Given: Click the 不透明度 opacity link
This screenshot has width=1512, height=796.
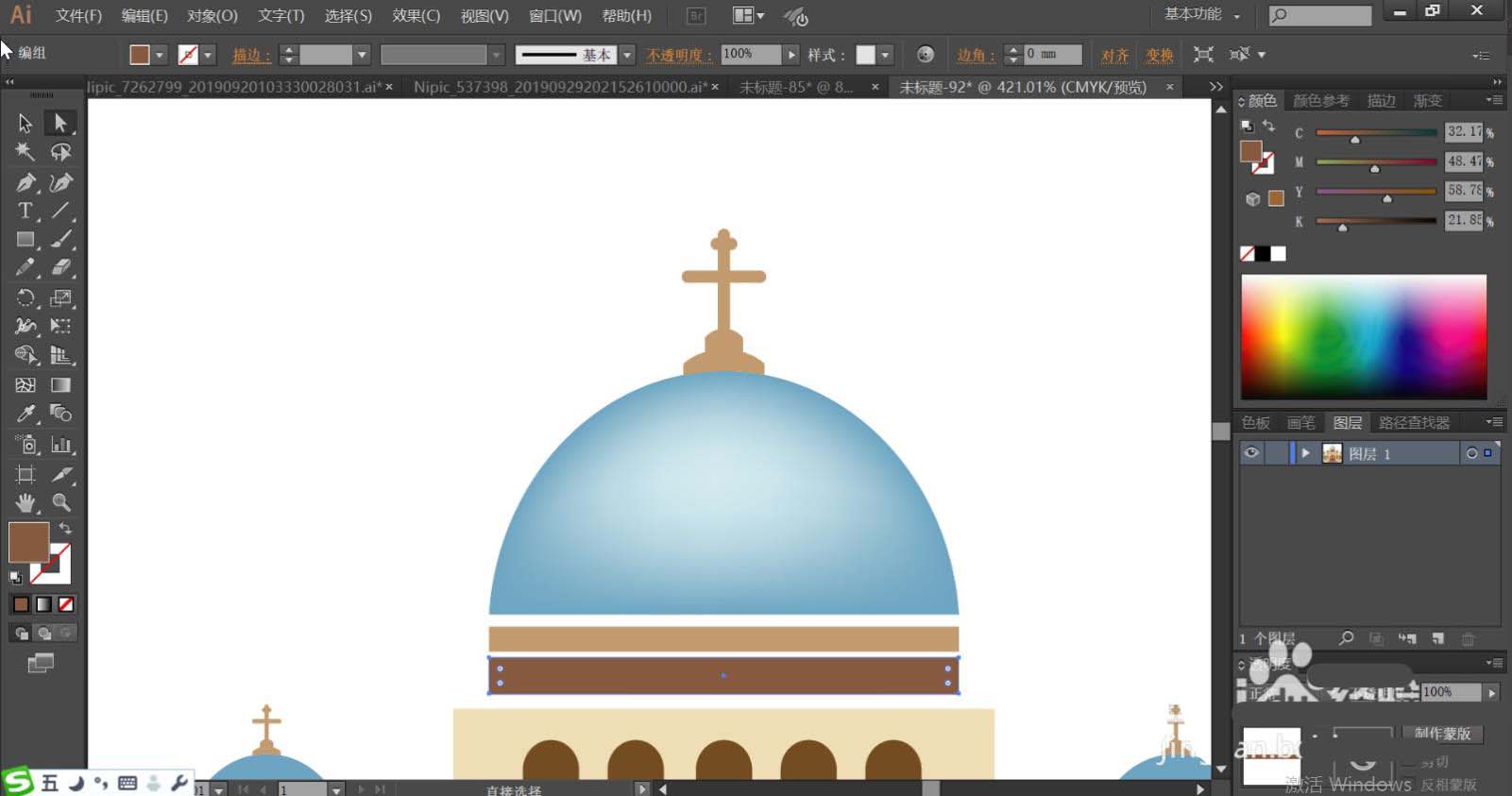Looking at the screenshot, I should point(679,56).
